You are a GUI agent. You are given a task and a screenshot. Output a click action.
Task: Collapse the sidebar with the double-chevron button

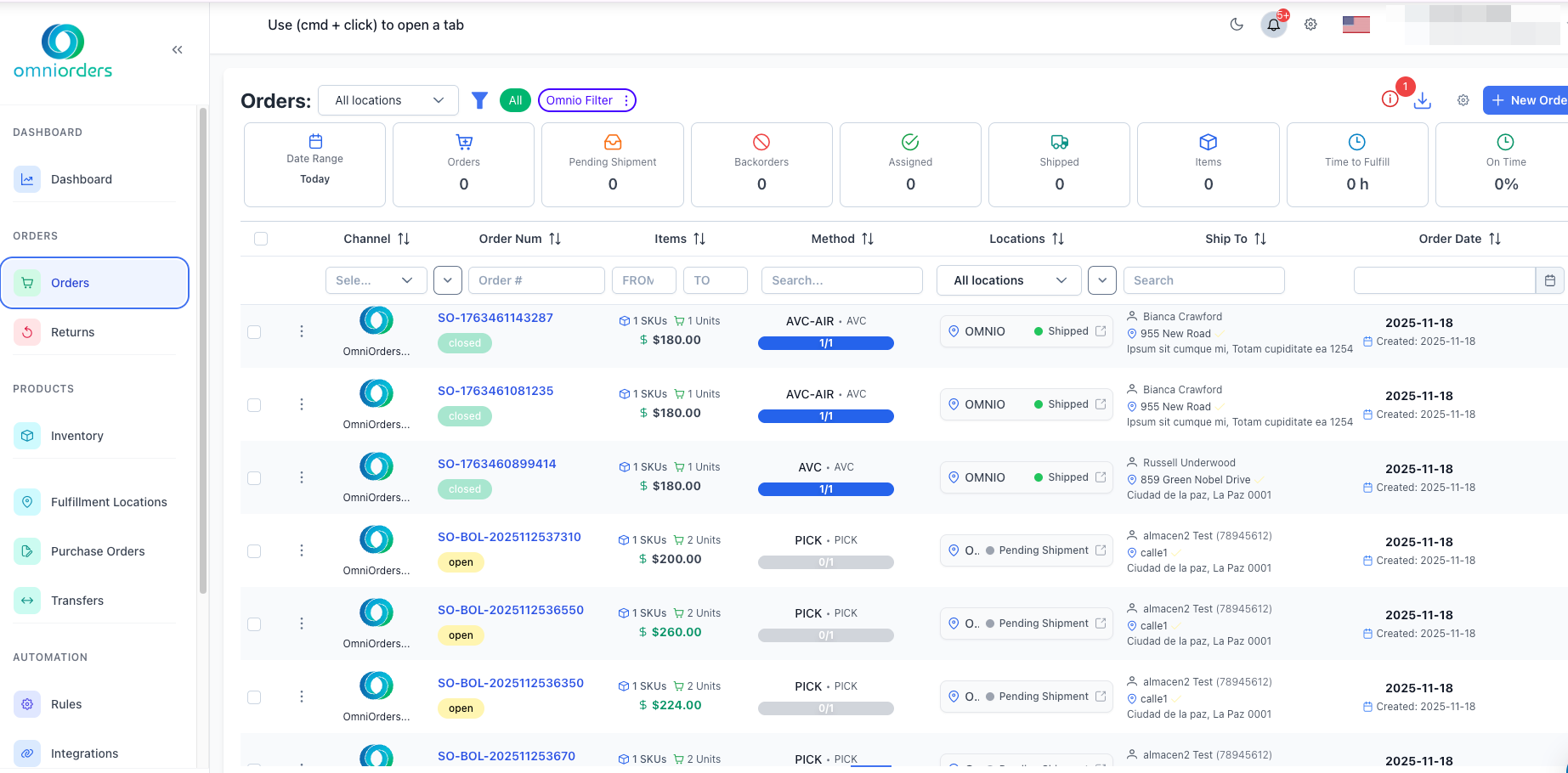click(x=177, y=49)
